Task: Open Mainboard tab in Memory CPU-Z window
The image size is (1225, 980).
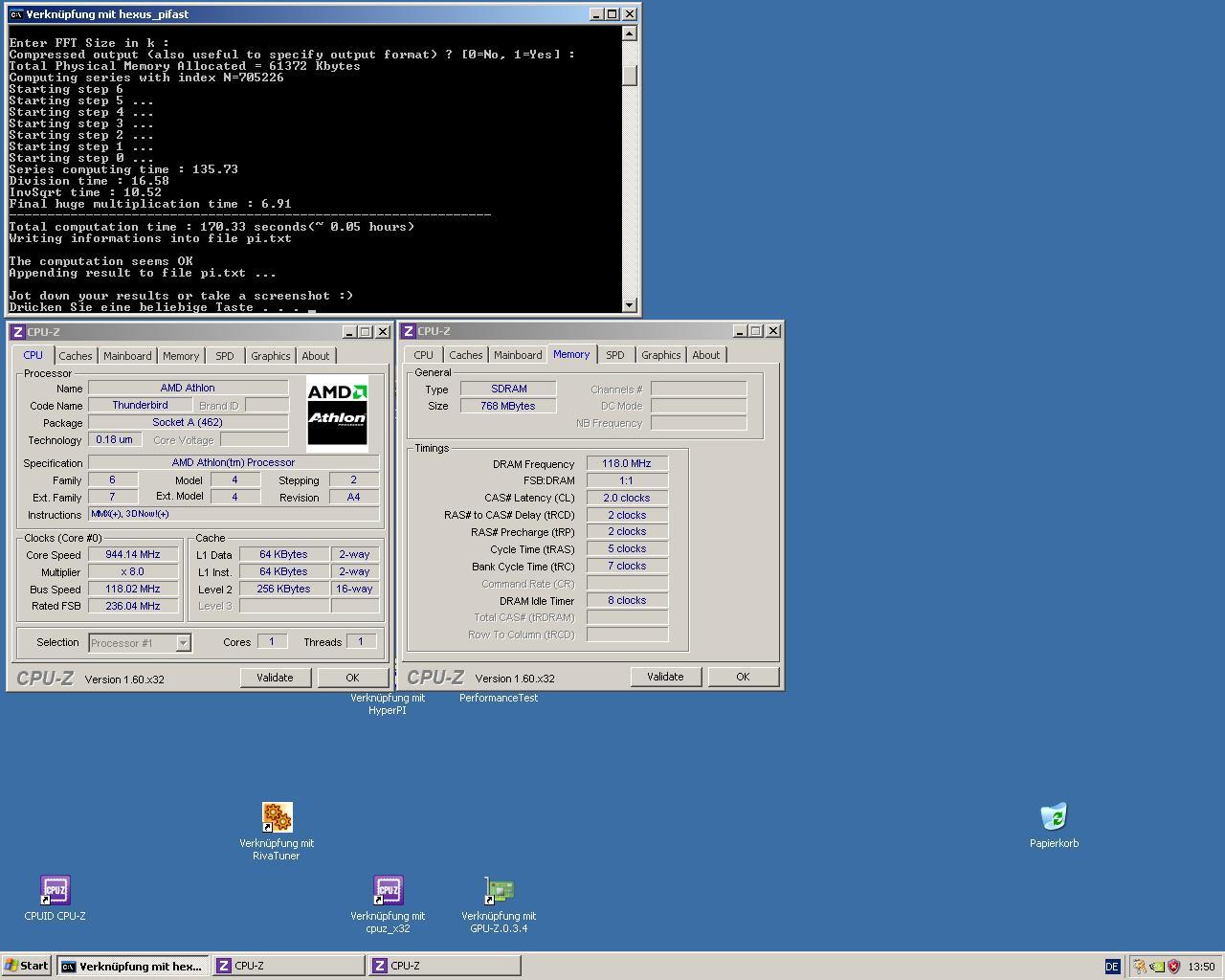Action: pos(518,355)
